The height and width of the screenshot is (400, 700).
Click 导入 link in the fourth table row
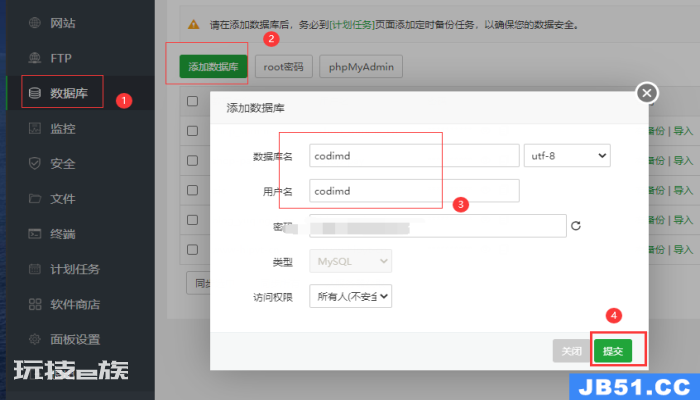683,220
